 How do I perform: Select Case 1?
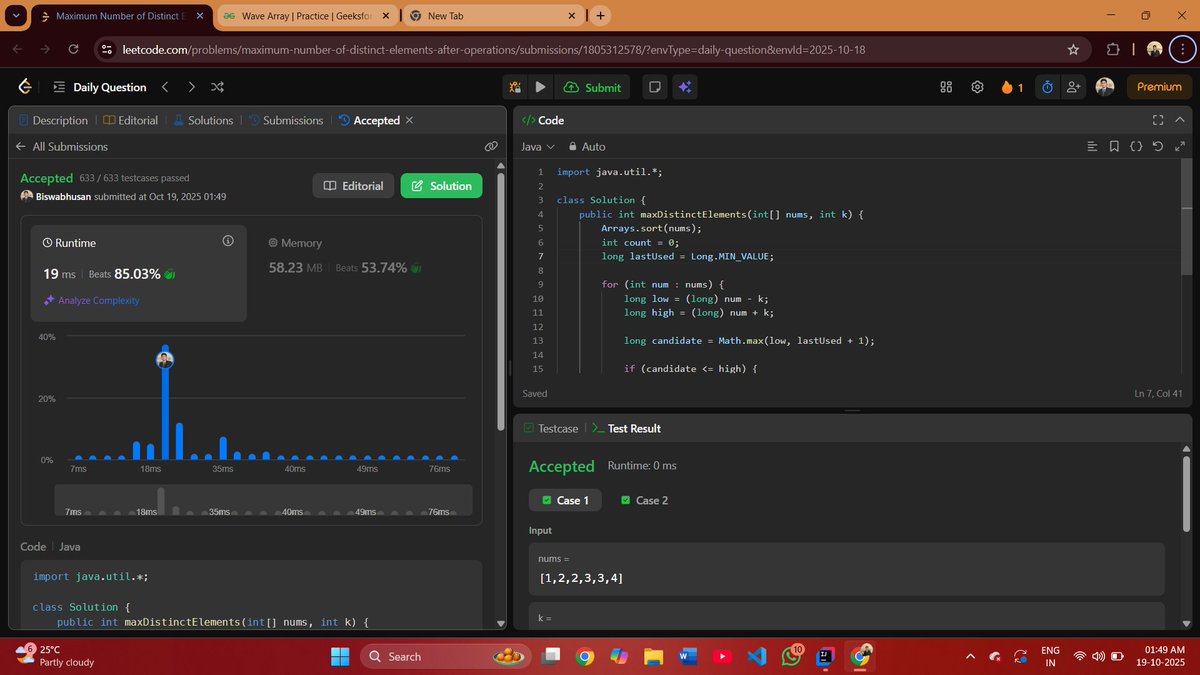565,500
